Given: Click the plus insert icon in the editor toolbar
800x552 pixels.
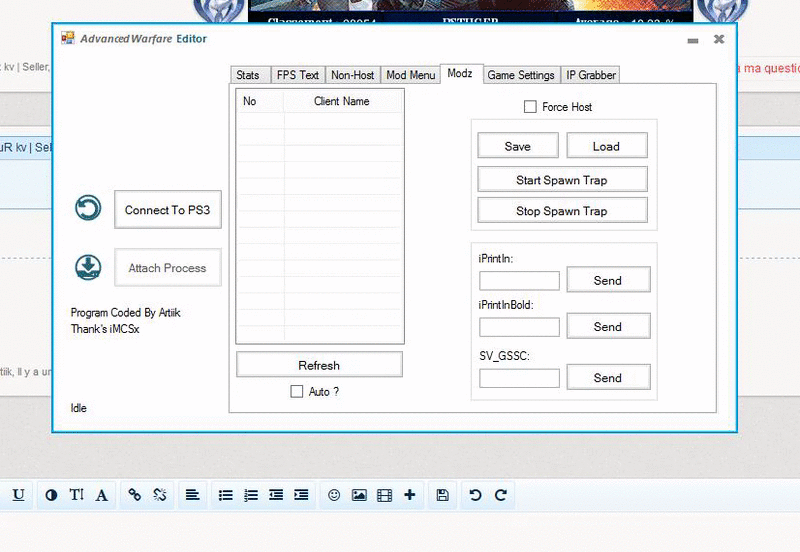Looking at the screenshot, I should click(x=409, y=495).
